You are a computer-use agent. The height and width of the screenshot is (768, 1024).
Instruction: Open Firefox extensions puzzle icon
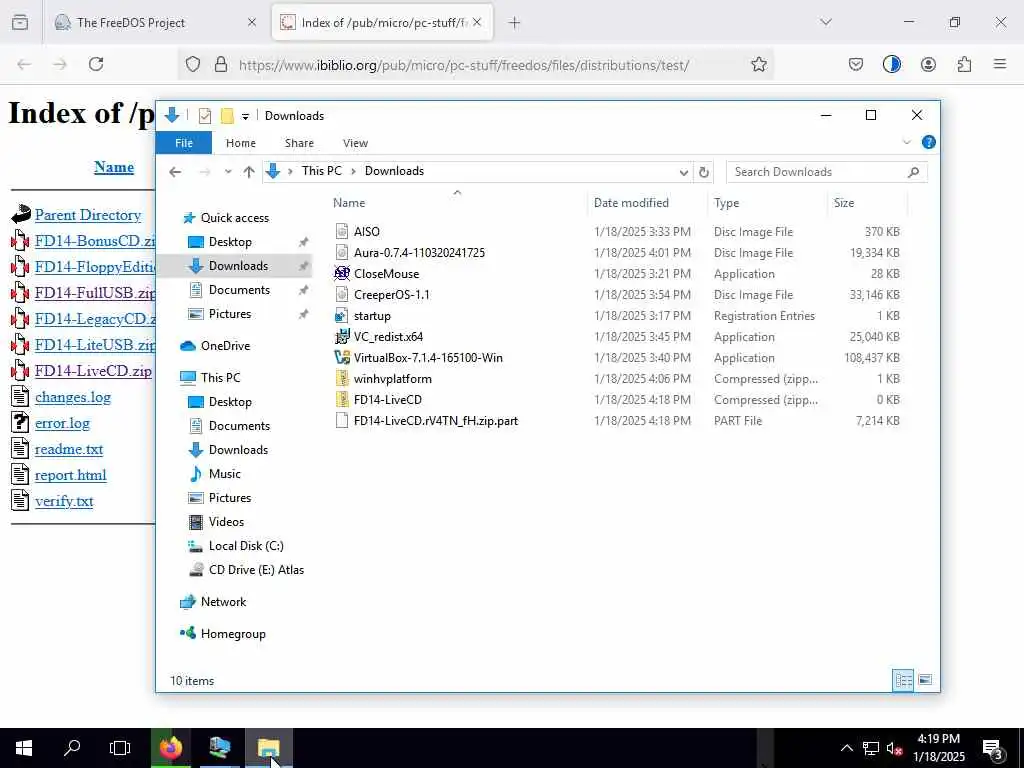pos(964,64)
